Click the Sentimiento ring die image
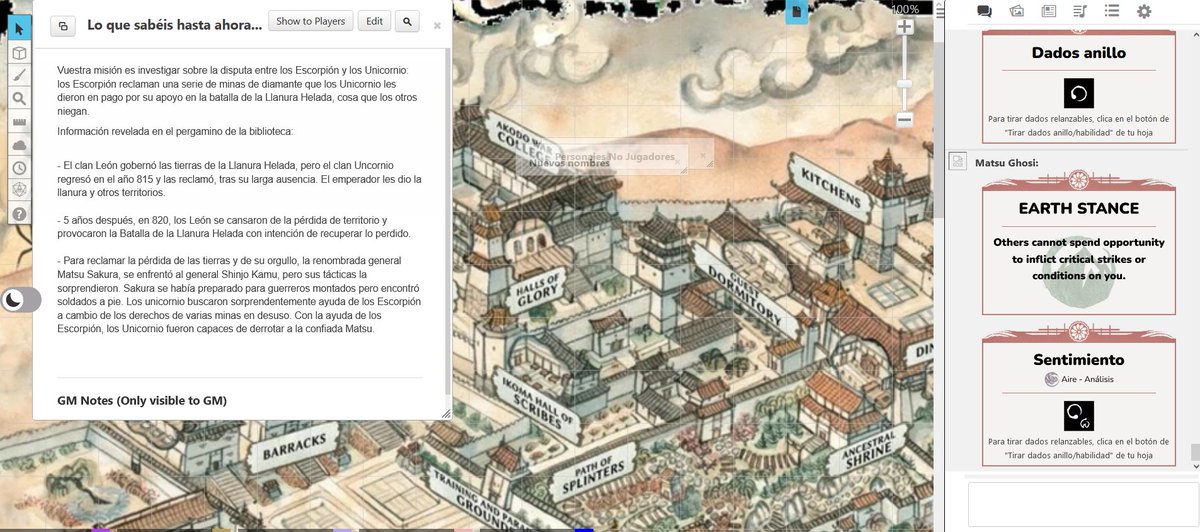This screenshot has width=1200, height=532. (x=1079, y=416)
